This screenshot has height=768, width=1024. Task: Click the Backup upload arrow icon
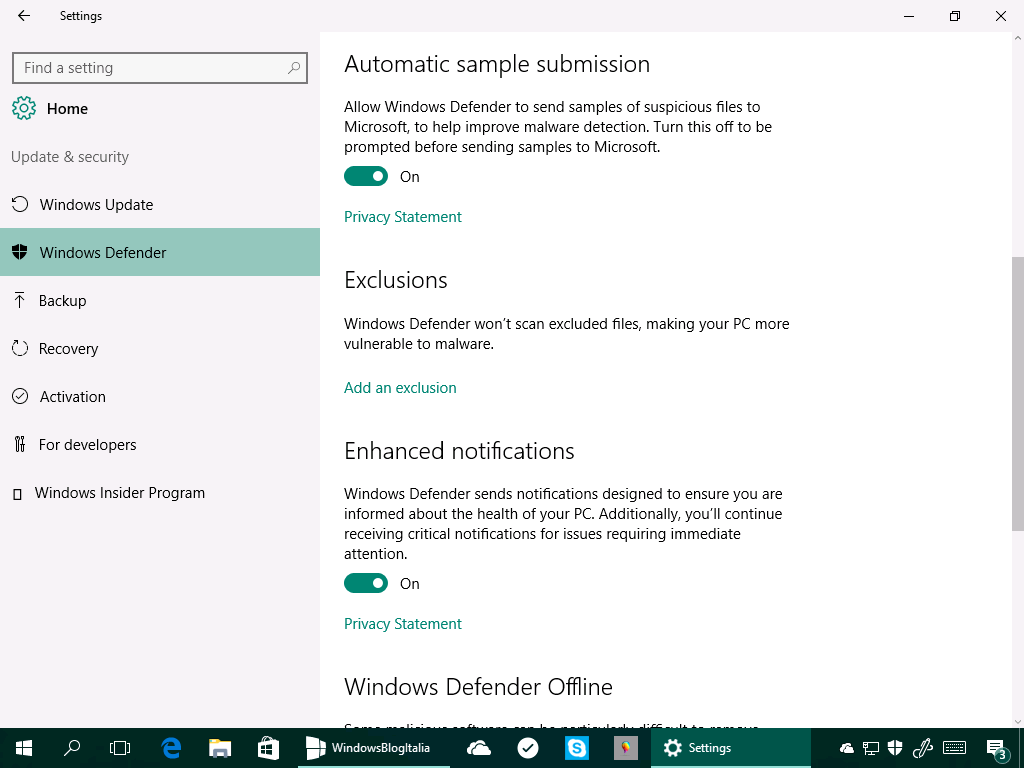tap(20, 300)
